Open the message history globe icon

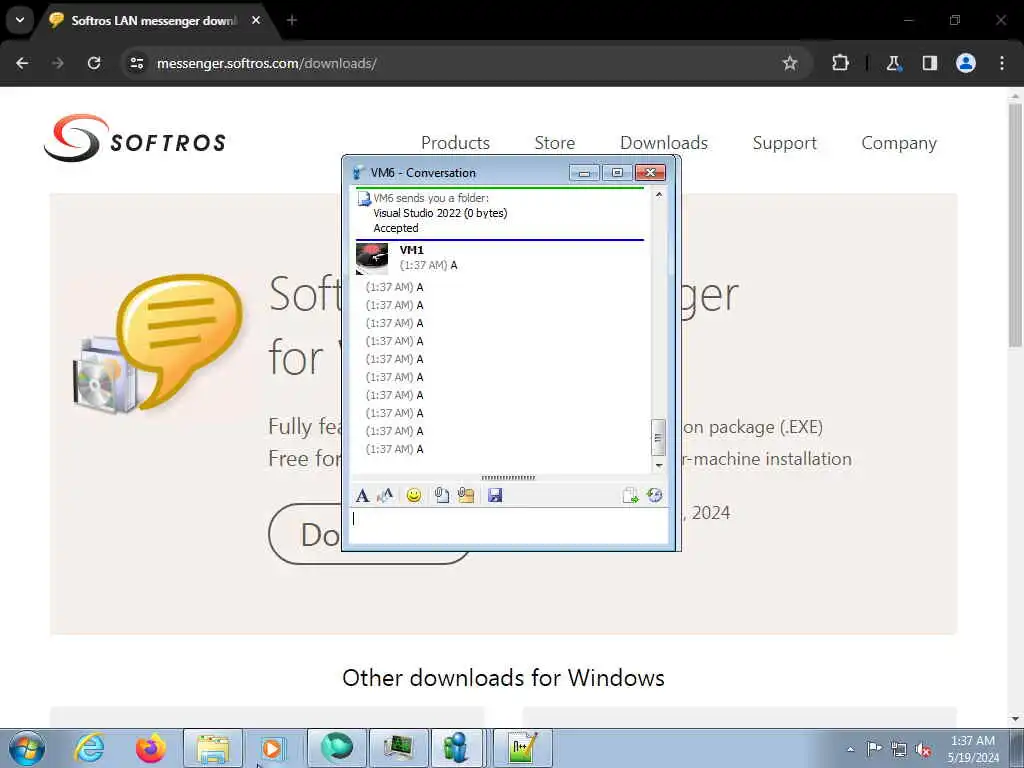point(654,496)
